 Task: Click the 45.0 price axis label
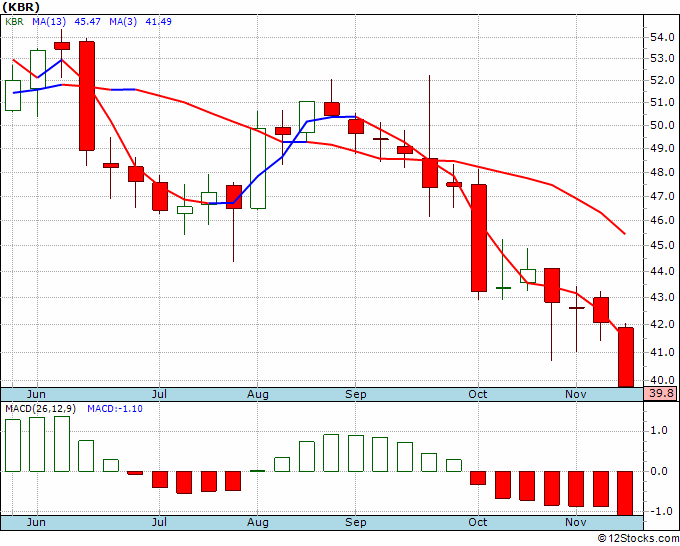(662, 245)
